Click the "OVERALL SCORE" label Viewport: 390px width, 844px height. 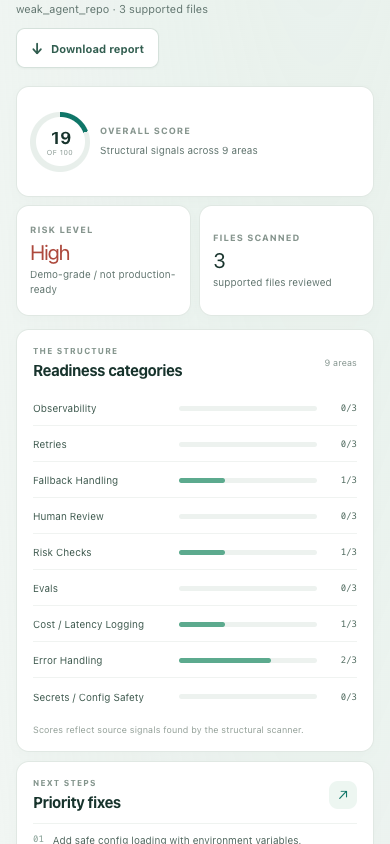(145, 131)
